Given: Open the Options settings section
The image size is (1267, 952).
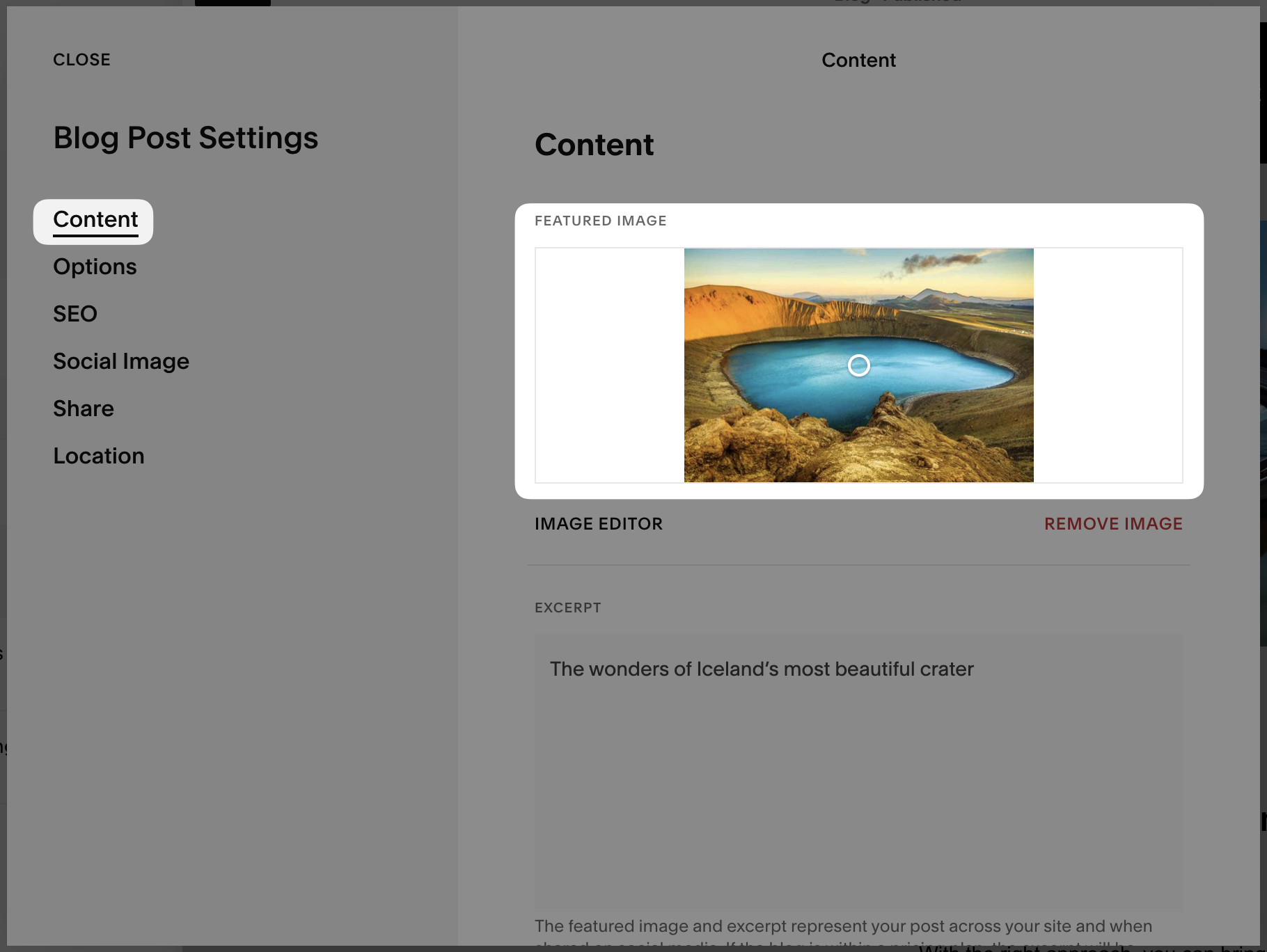Looking at the screenshot, I should point(95,267).
